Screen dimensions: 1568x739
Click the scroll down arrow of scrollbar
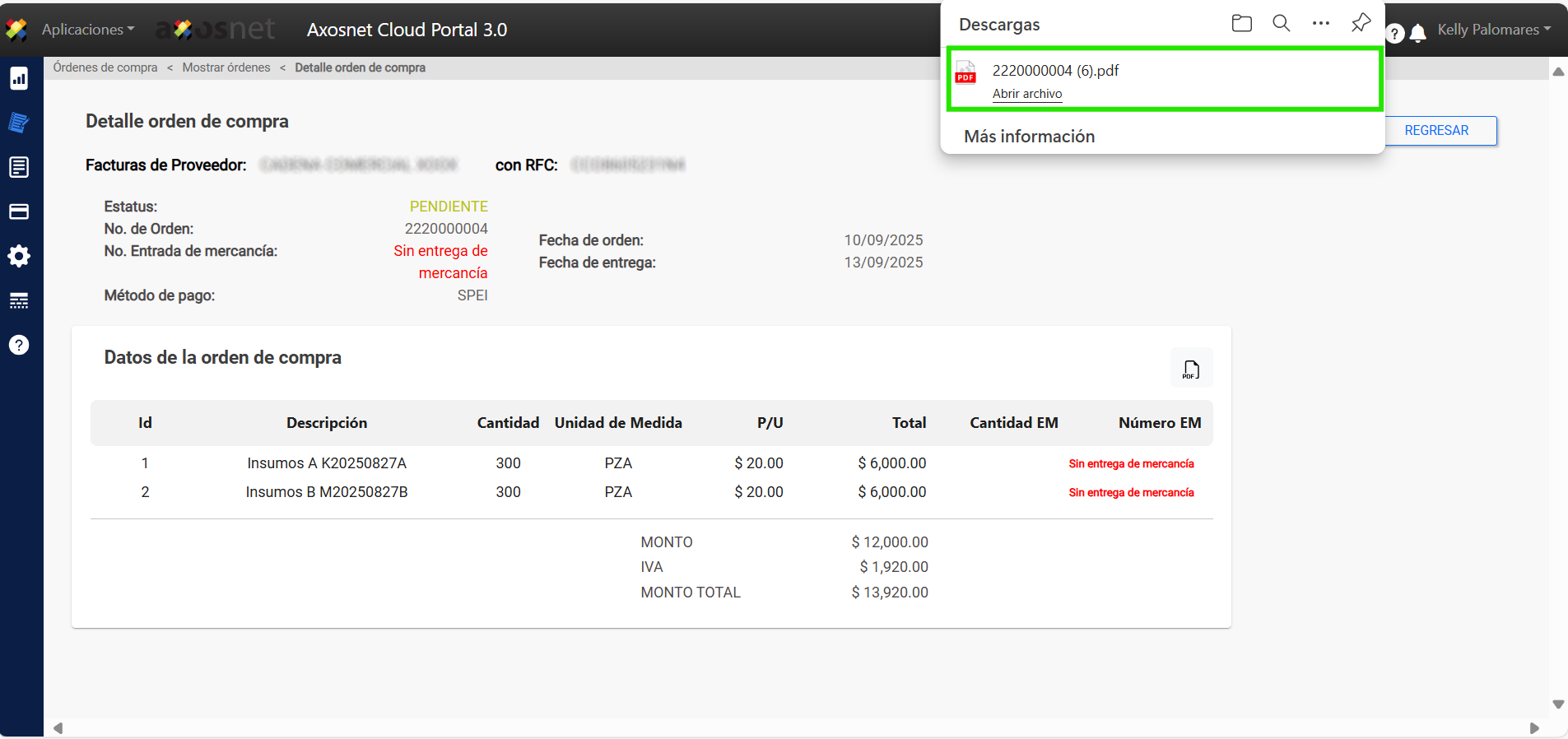coord(1557,704)
